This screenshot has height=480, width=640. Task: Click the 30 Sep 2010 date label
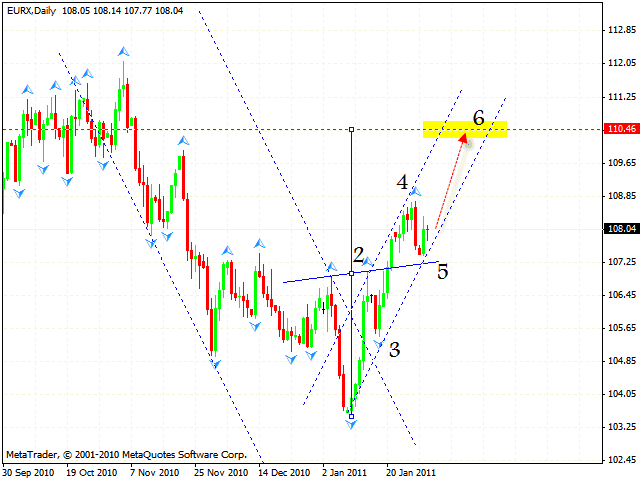tap(29, 473)
